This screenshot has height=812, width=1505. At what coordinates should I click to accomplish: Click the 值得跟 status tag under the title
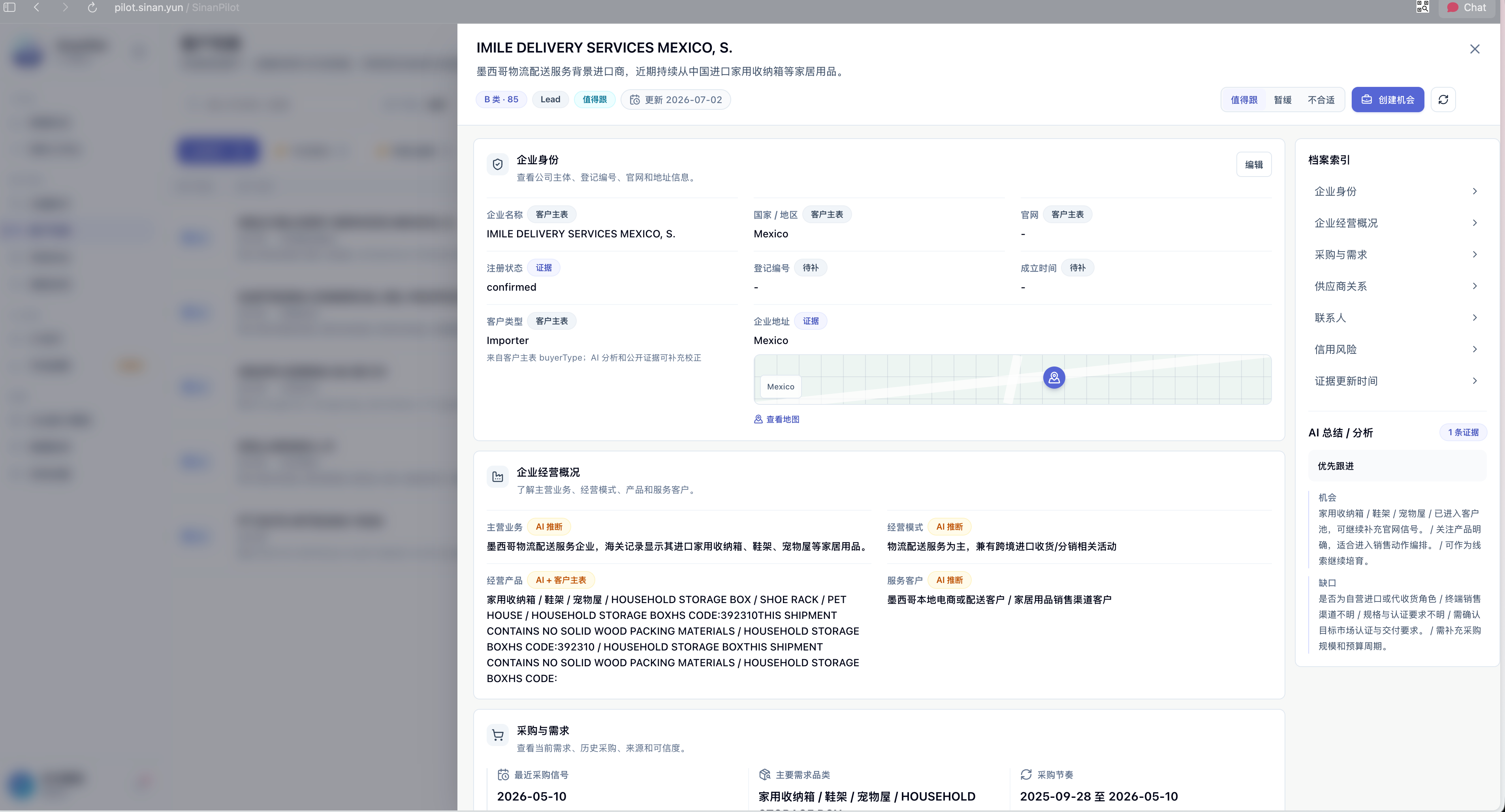pos(595,99)
